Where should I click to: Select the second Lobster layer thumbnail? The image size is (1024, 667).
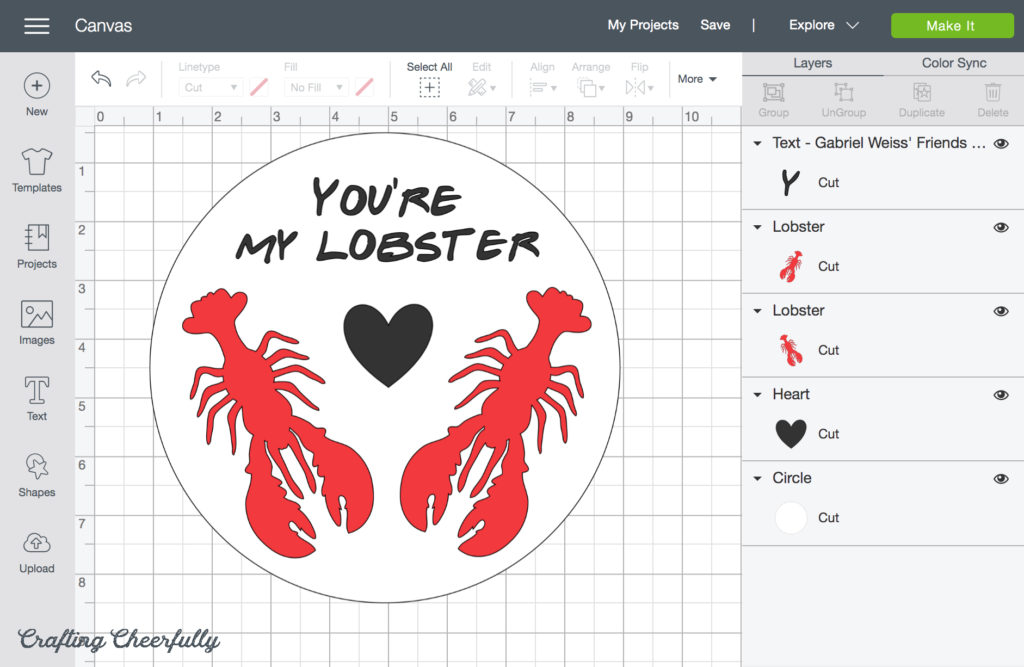791,350
